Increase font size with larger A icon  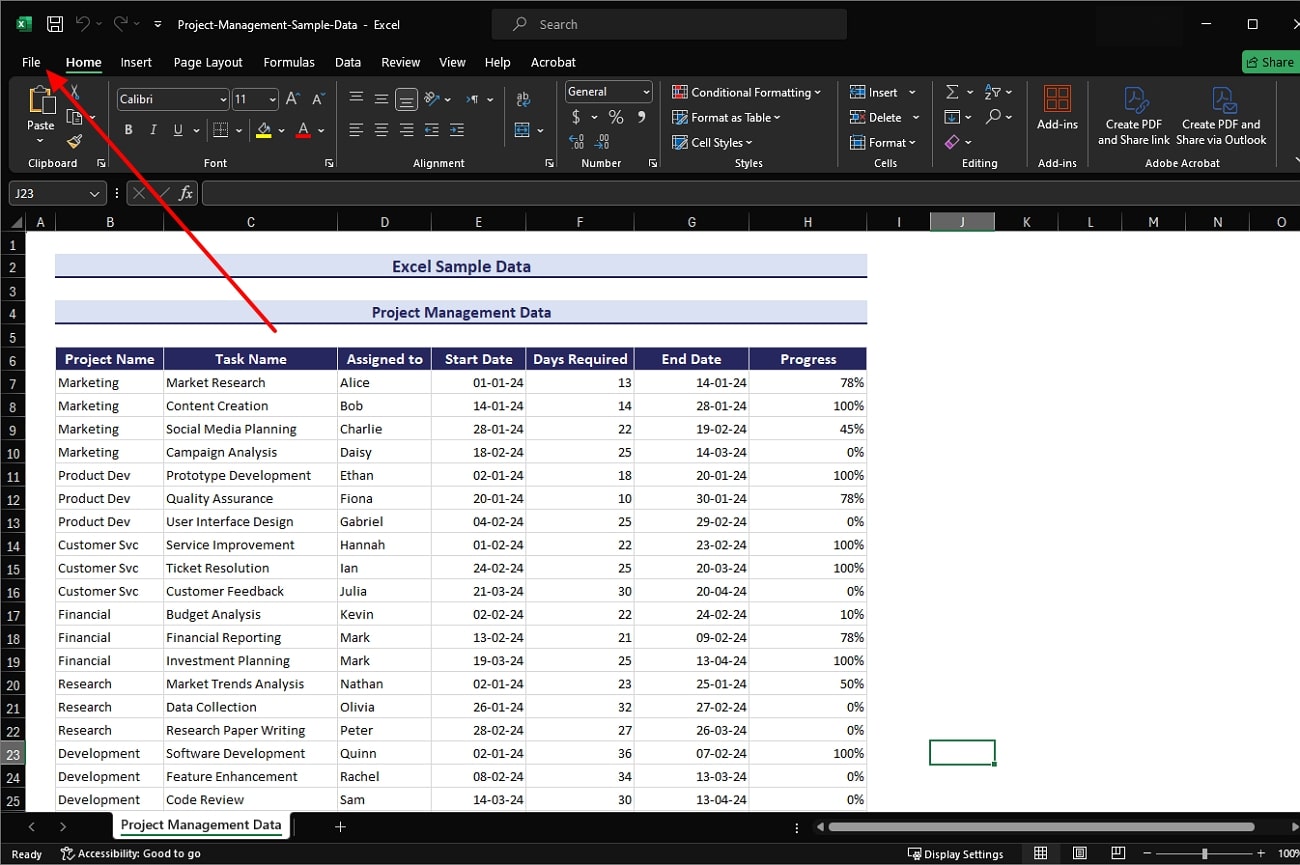tap(293, 99)
